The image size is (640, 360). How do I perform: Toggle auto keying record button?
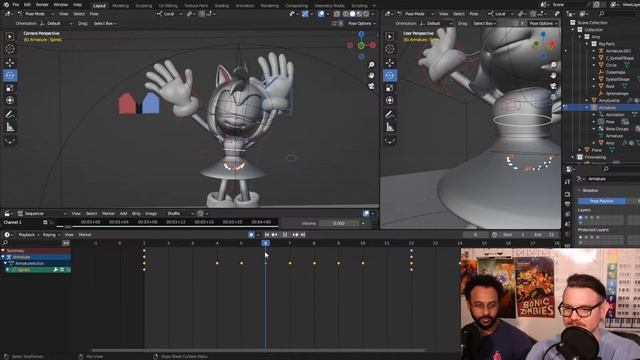coord(251,235)
